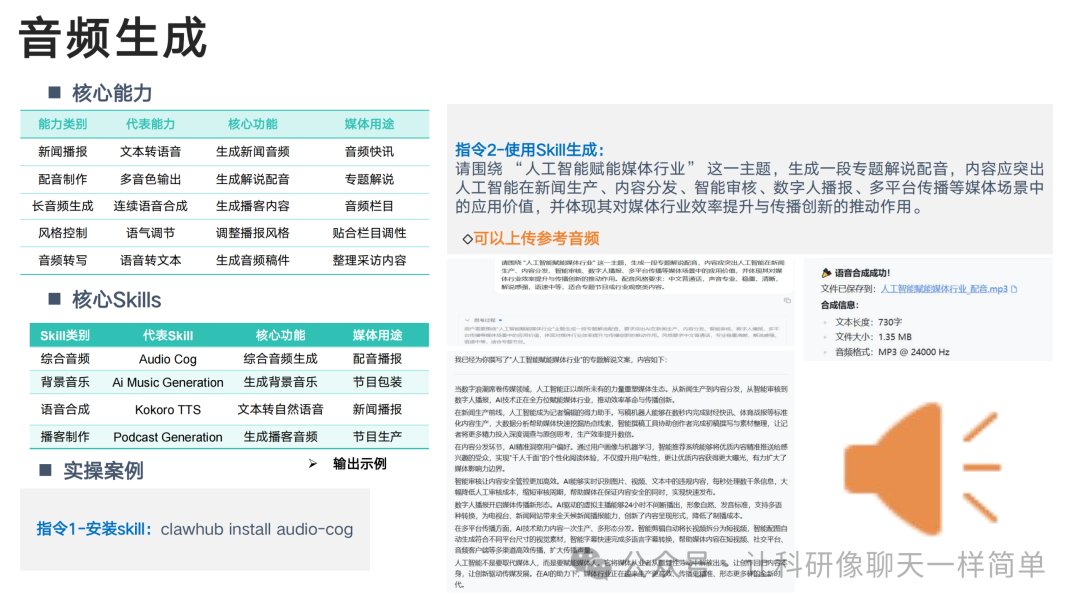Click the 文本转自然语音 cell

(280, 410)
